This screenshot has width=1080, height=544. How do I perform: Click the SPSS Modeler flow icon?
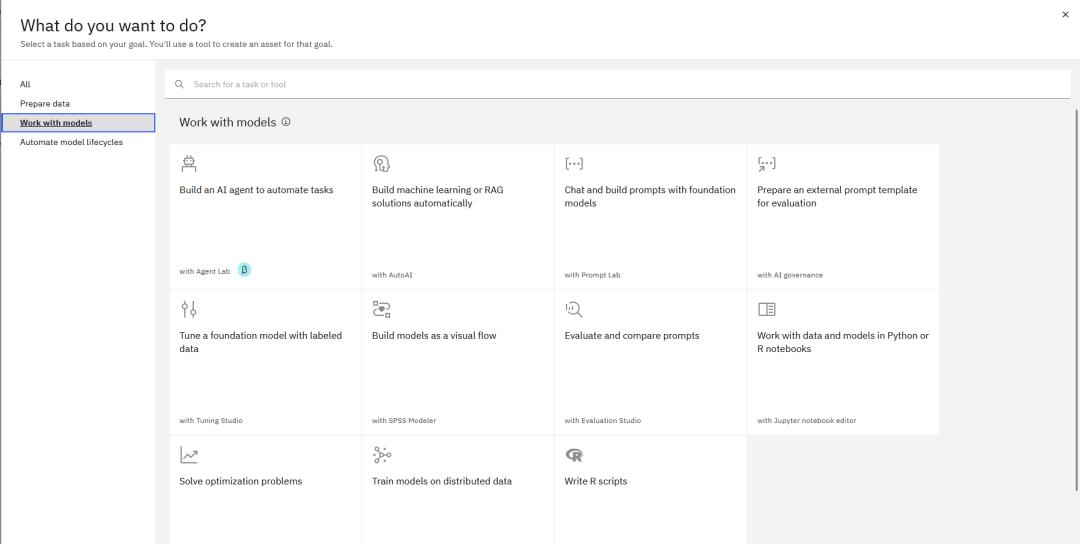click(381, 309)
